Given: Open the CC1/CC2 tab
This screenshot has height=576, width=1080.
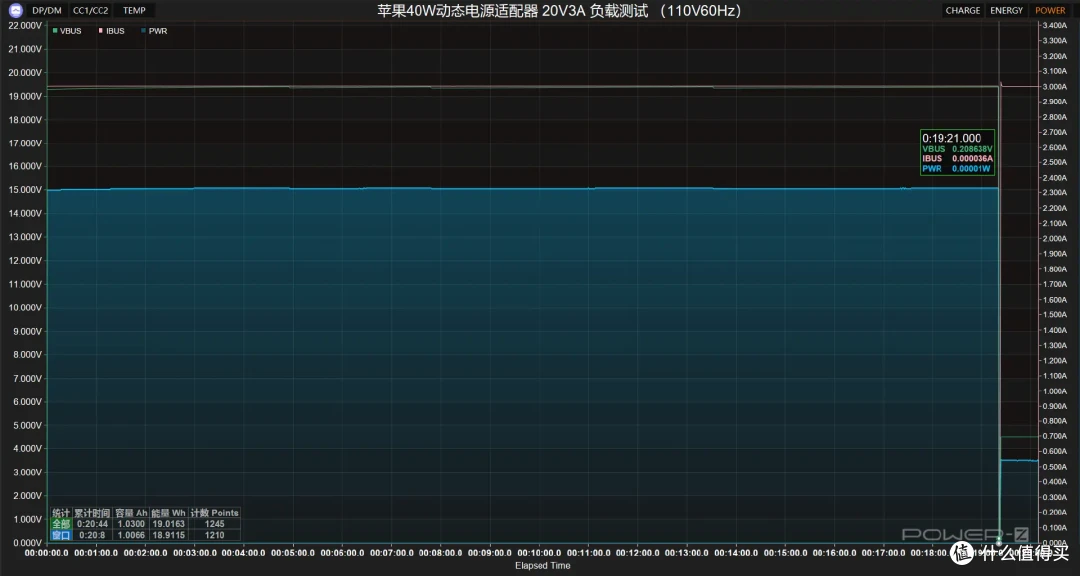Looking at the screenshot, I should tap(91, 10).
